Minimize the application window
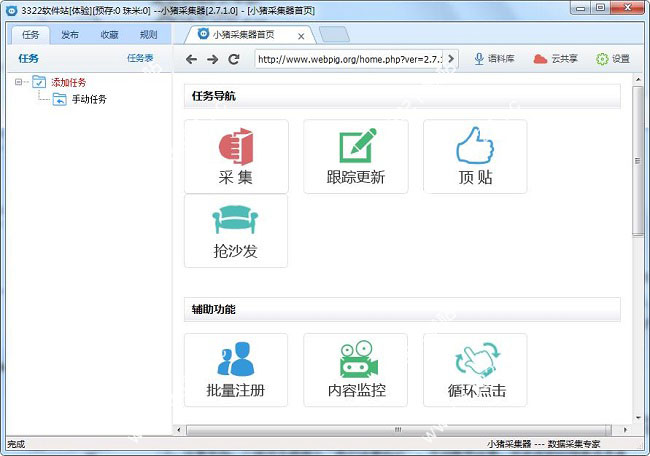This screenshot has width=650, height=456. [x=581, y=8]
